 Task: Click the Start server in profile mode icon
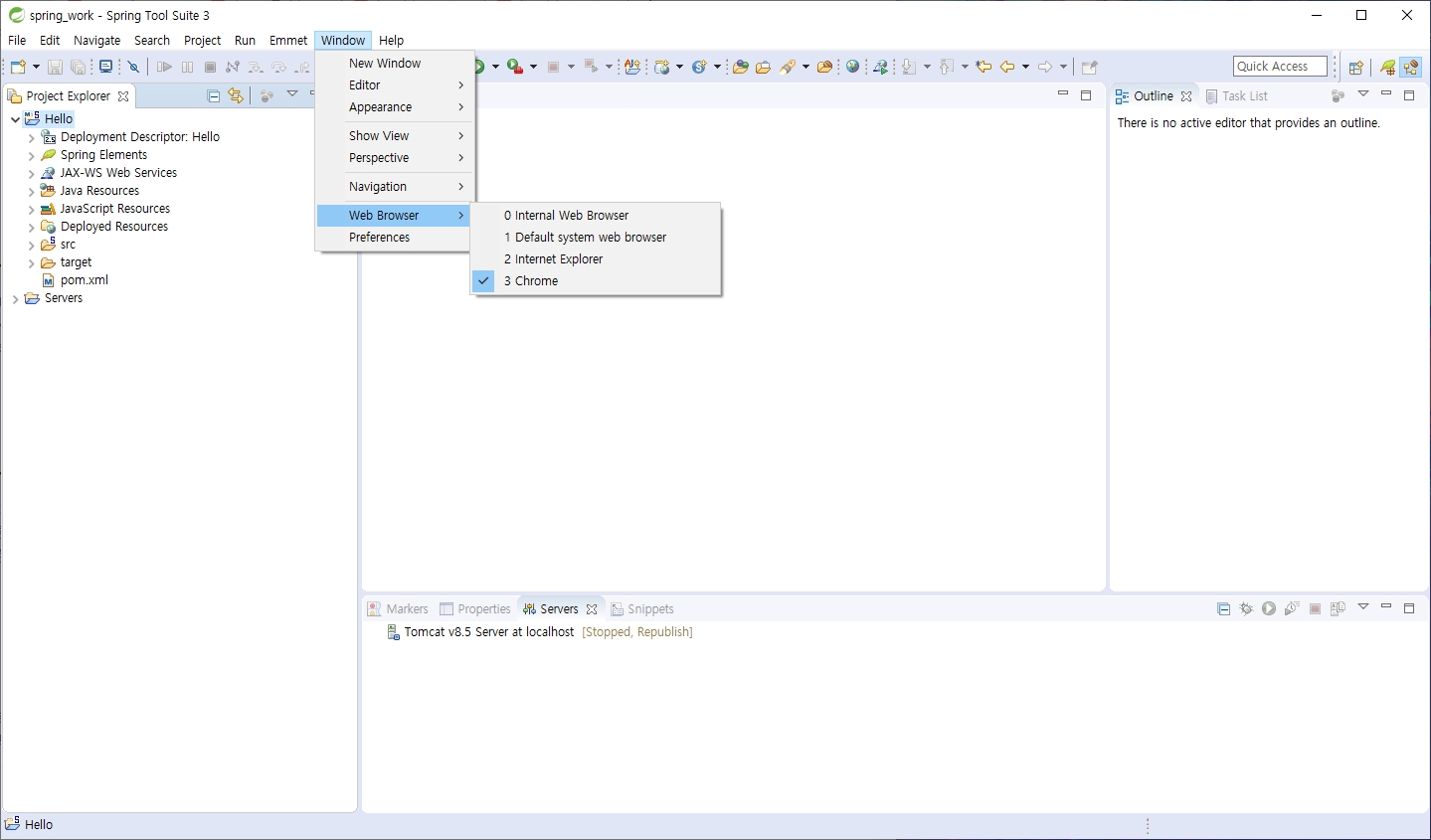click(1292, 608)
